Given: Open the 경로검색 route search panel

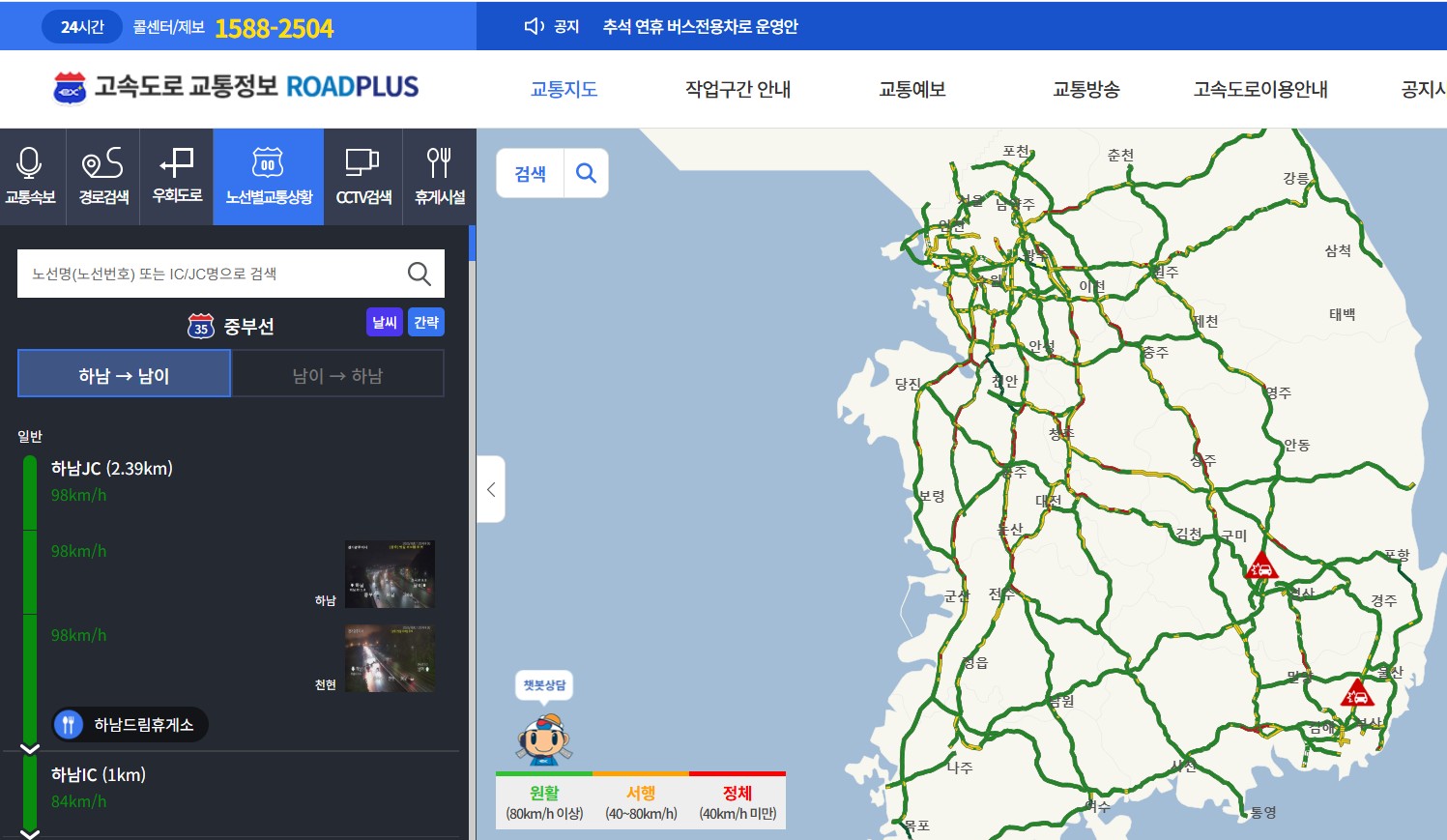Looking at the screenshot, I should pos(103,177).
